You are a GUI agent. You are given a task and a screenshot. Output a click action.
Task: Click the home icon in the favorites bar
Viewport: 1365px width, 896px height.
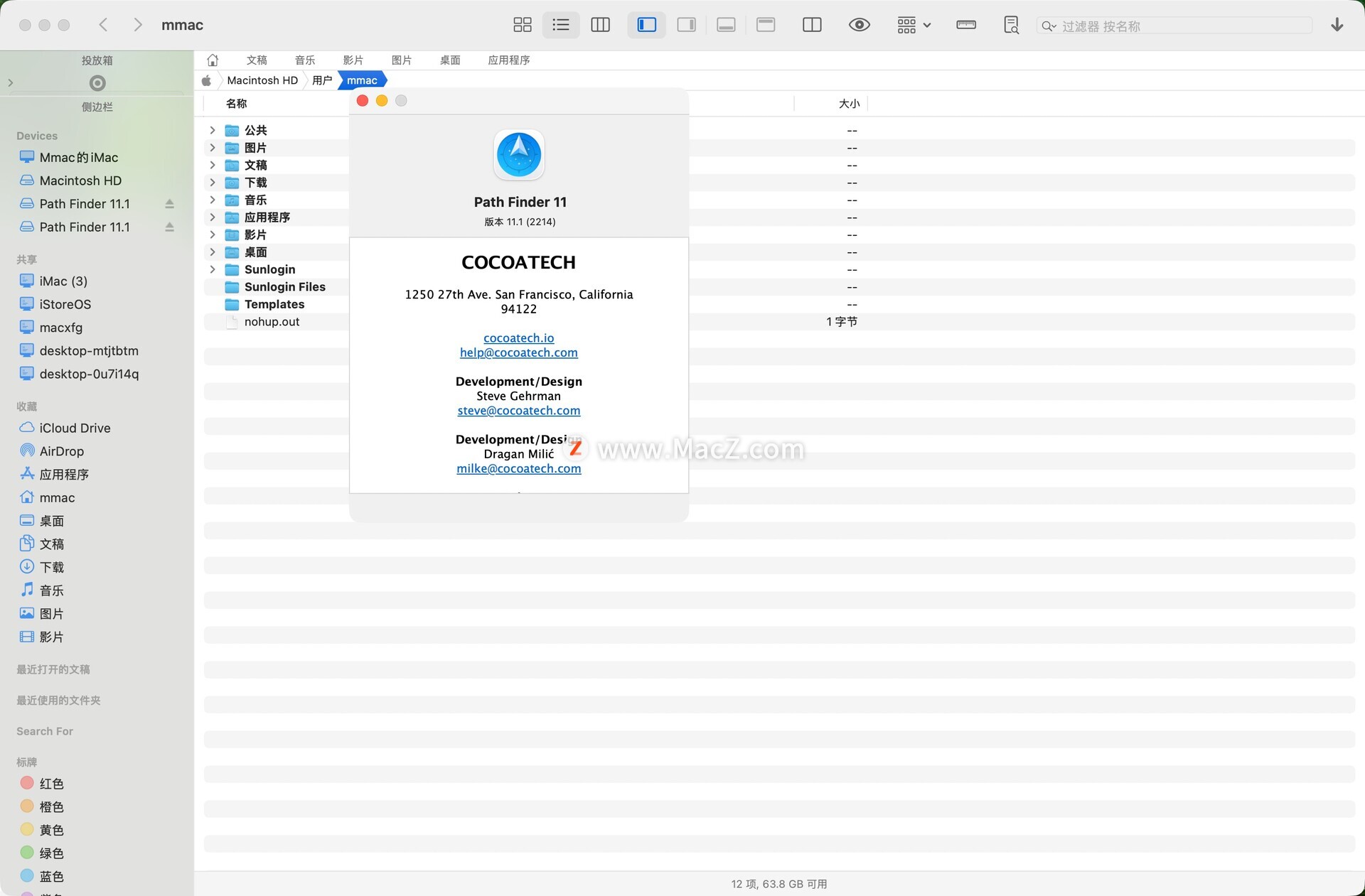pos(213,60)
